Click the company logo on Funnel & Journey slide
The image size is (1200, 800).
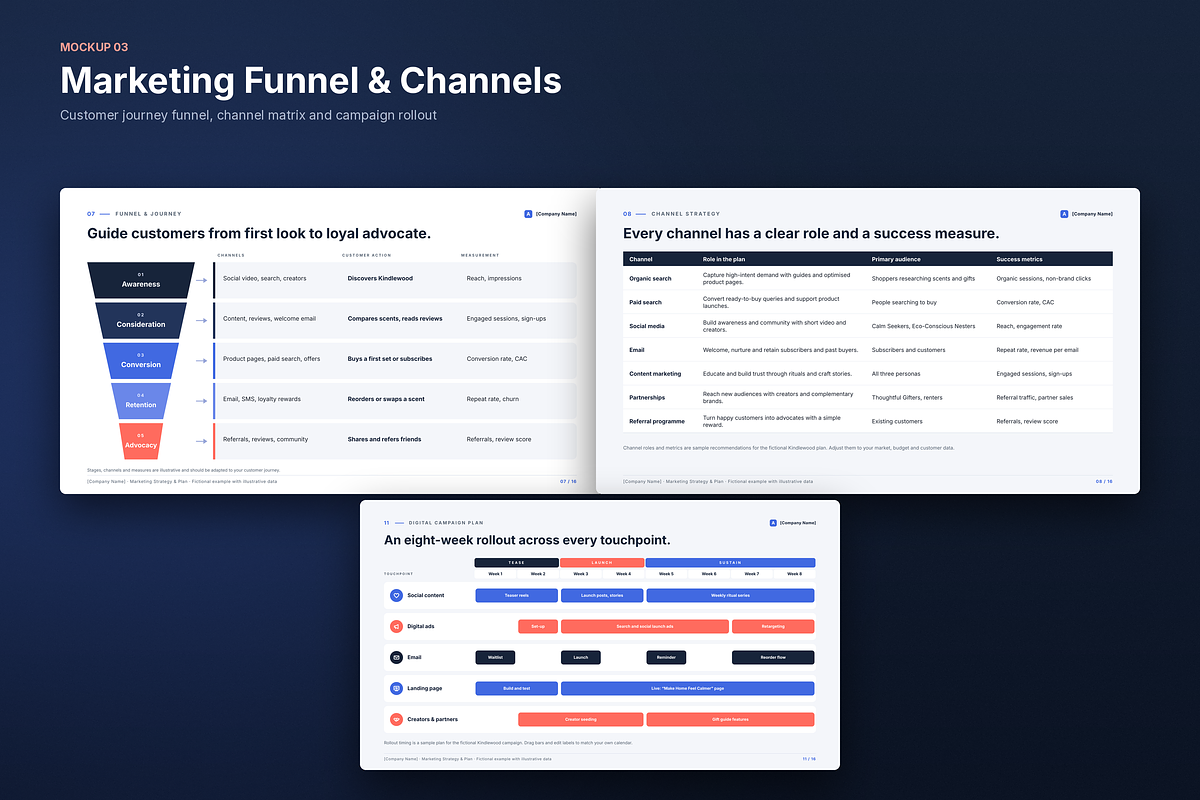point(528,213)
